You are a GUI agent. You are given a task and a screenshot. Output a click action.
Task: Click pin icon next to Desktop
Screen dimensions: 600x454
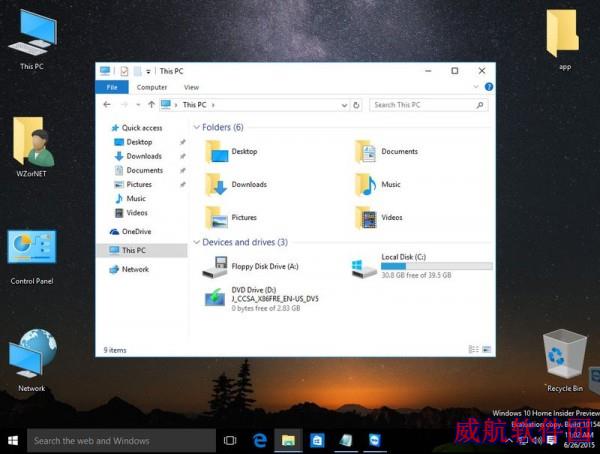(x=183, y=142)
